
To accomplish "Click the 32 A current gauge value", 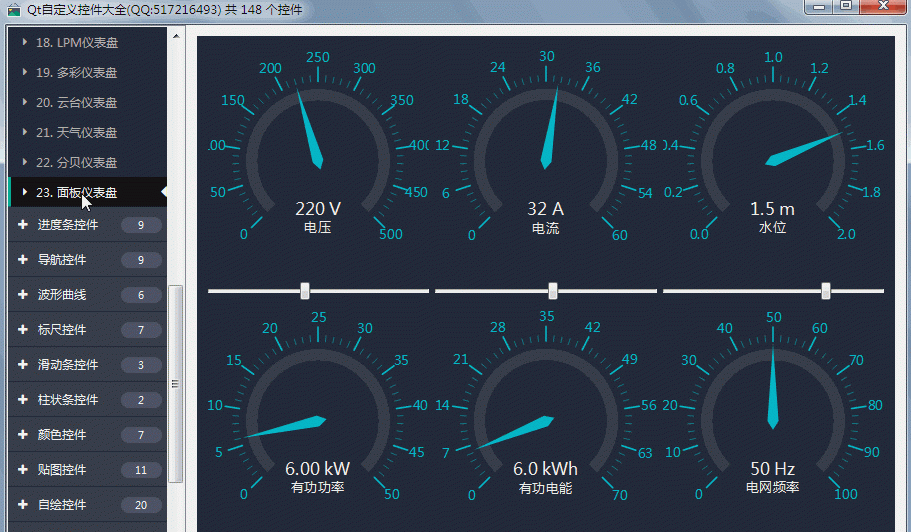I will point(546,209).
